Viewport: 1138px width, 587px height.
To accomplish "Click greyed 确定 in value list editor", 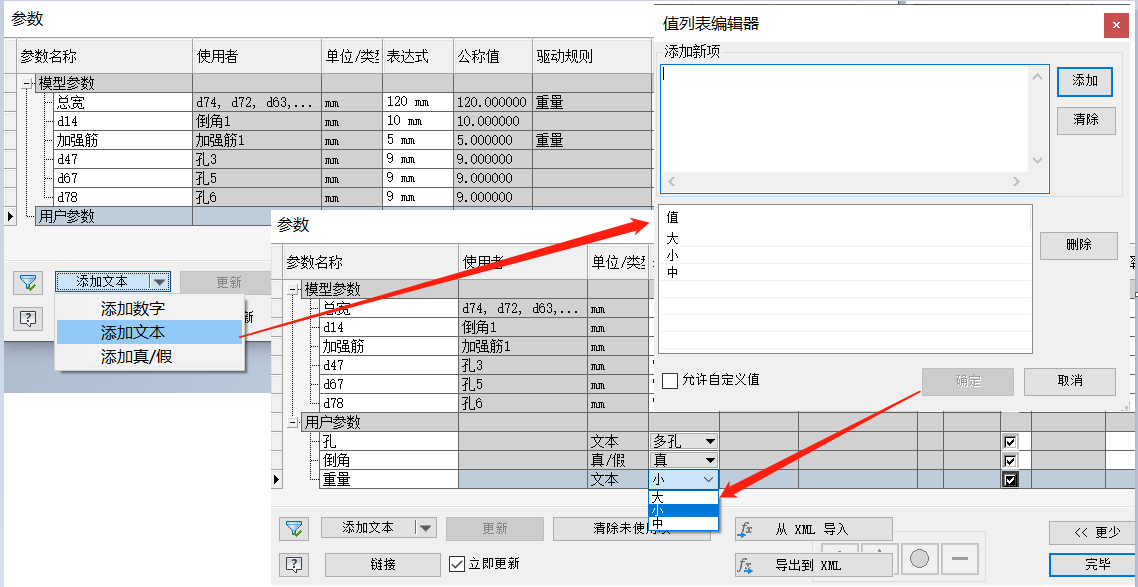I will click(967, 381).
